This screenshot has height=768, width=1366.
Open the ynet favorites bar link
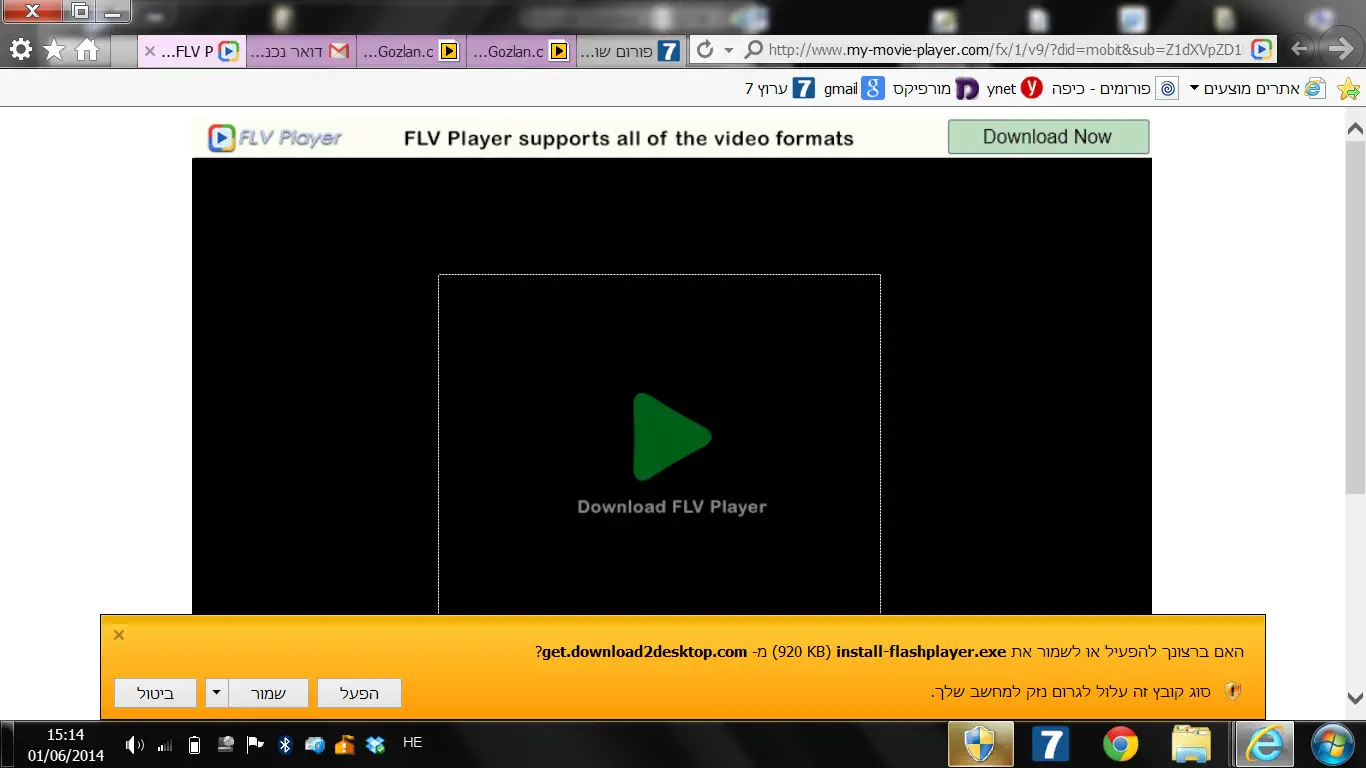point(1015,89)
